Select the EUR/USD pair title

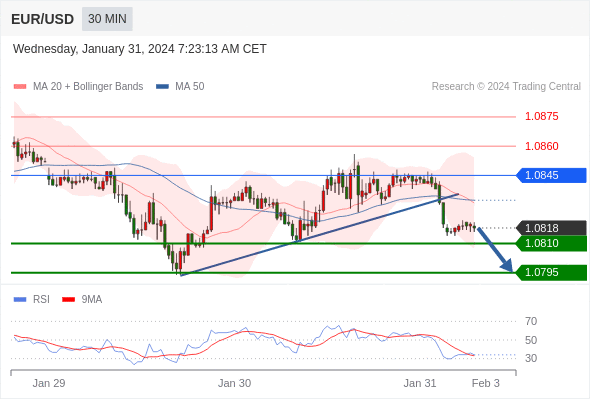coord(43,19)
